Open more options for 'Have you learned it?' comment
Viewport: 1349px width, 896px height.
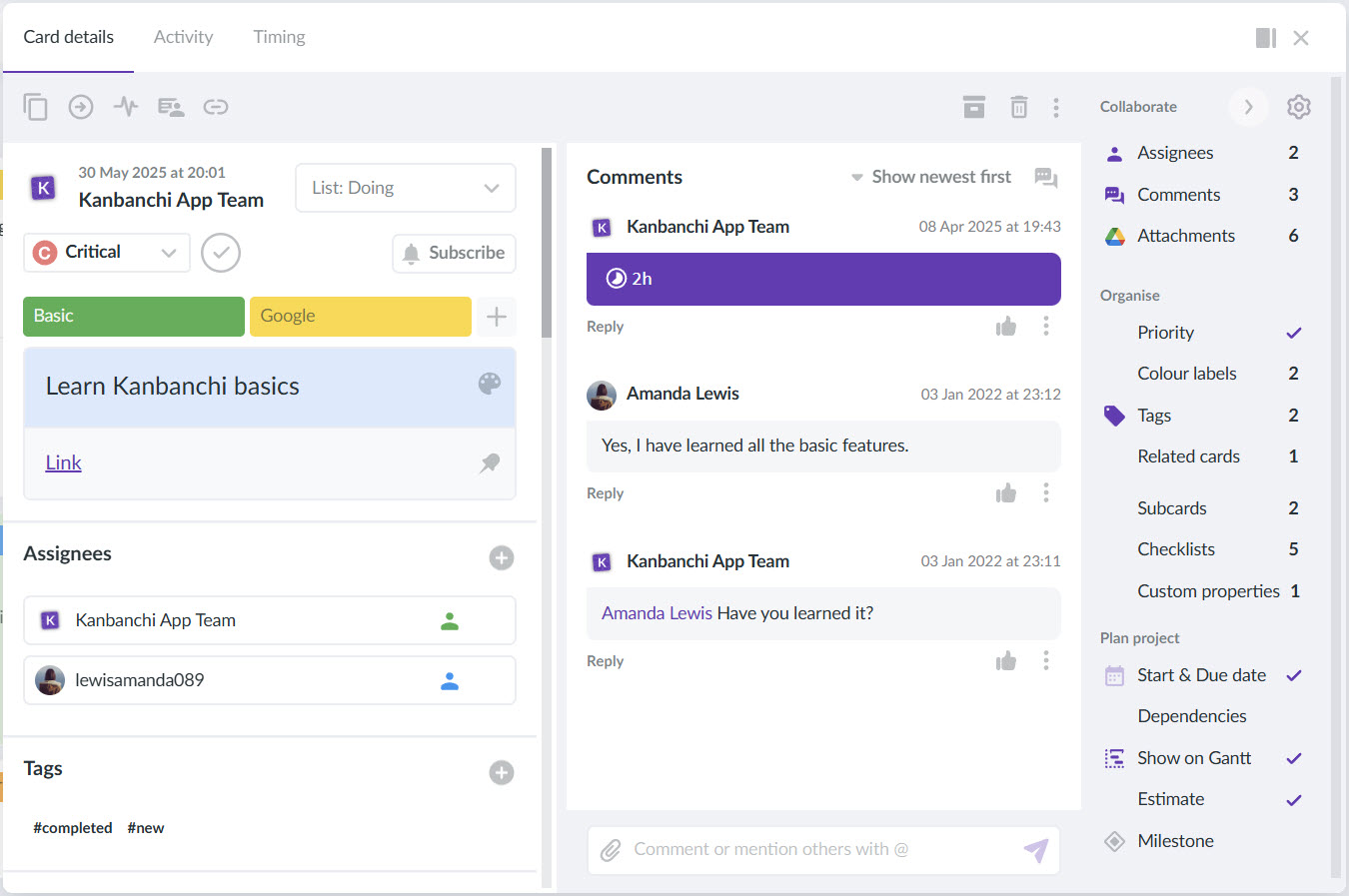[x=1046, y=661]
